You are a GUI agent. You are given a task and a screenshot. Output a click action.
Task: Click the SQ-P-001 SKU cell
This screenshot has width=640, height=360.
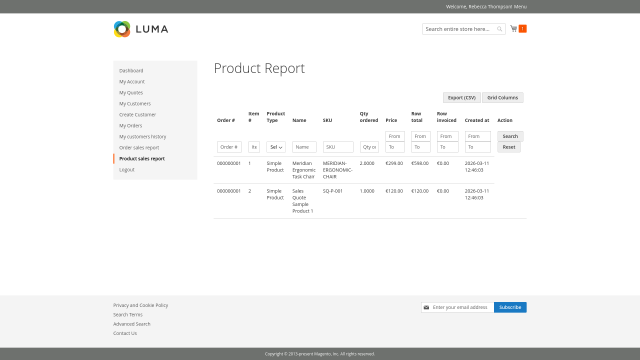point(333,191)
